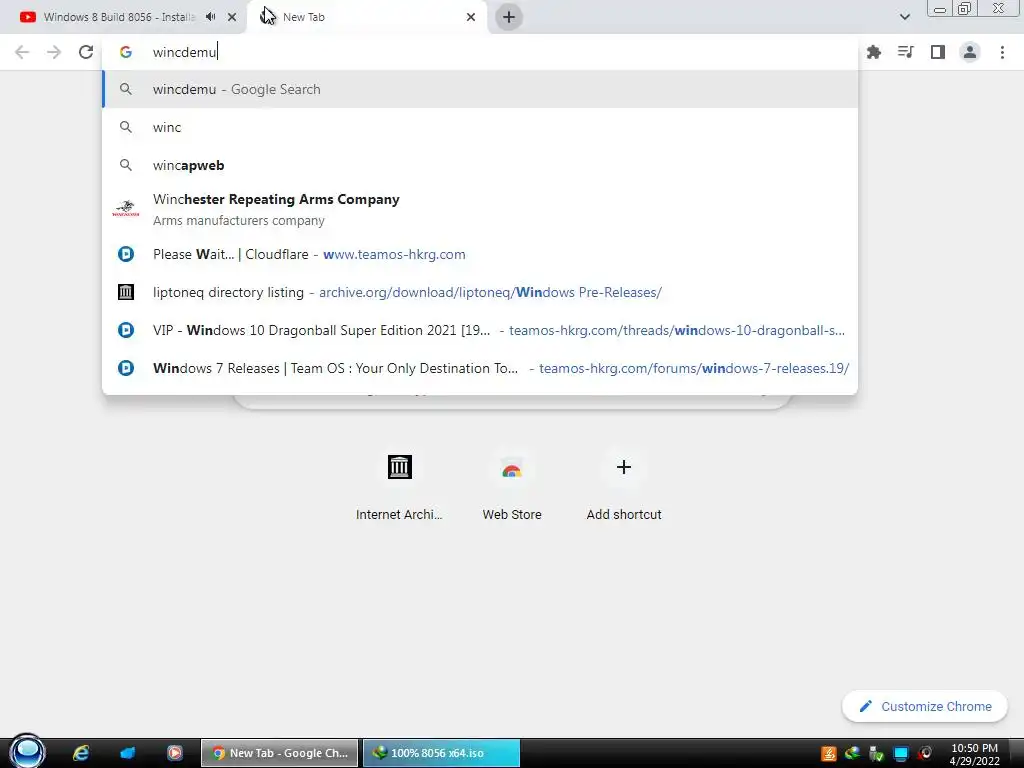Open 'Windows 7 Releases | Team OS' suggestion

[480, 368]
